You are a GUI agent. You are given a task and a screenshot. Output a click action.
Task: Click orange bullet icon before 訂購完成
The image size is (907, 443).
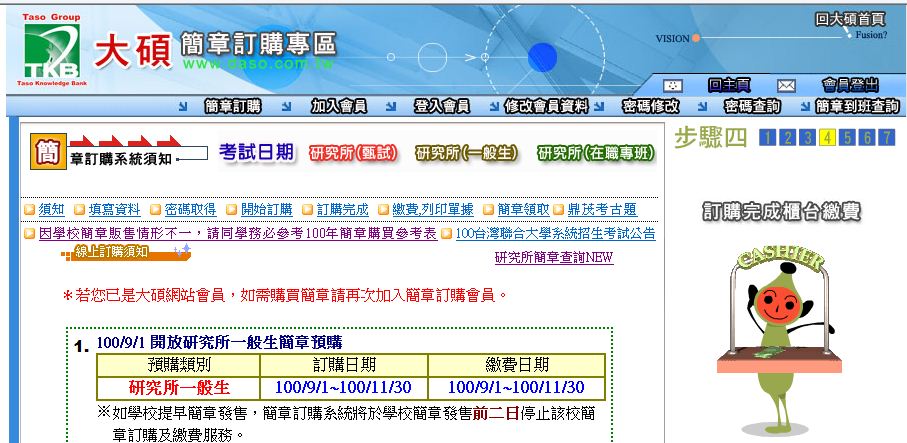click(x=308, y=210)
